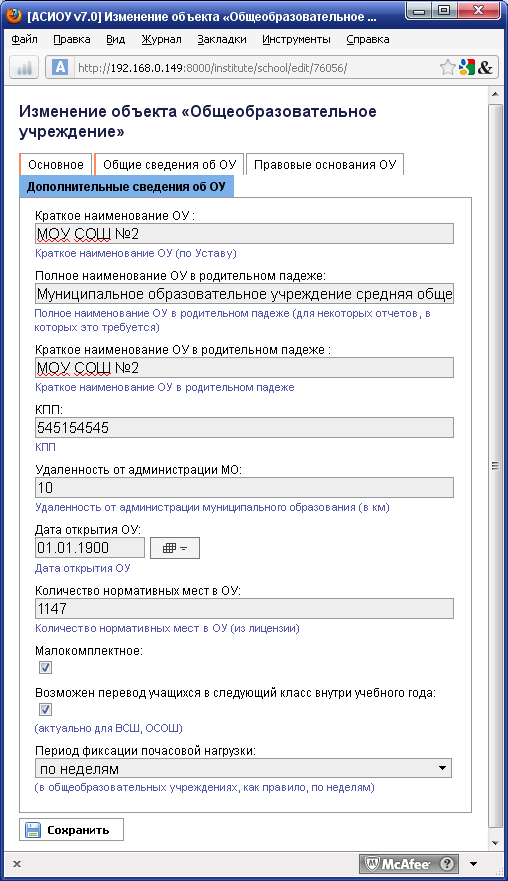Click the site identity 'A' icon
The width and height of the screenshot is (508, 881).
60,68
